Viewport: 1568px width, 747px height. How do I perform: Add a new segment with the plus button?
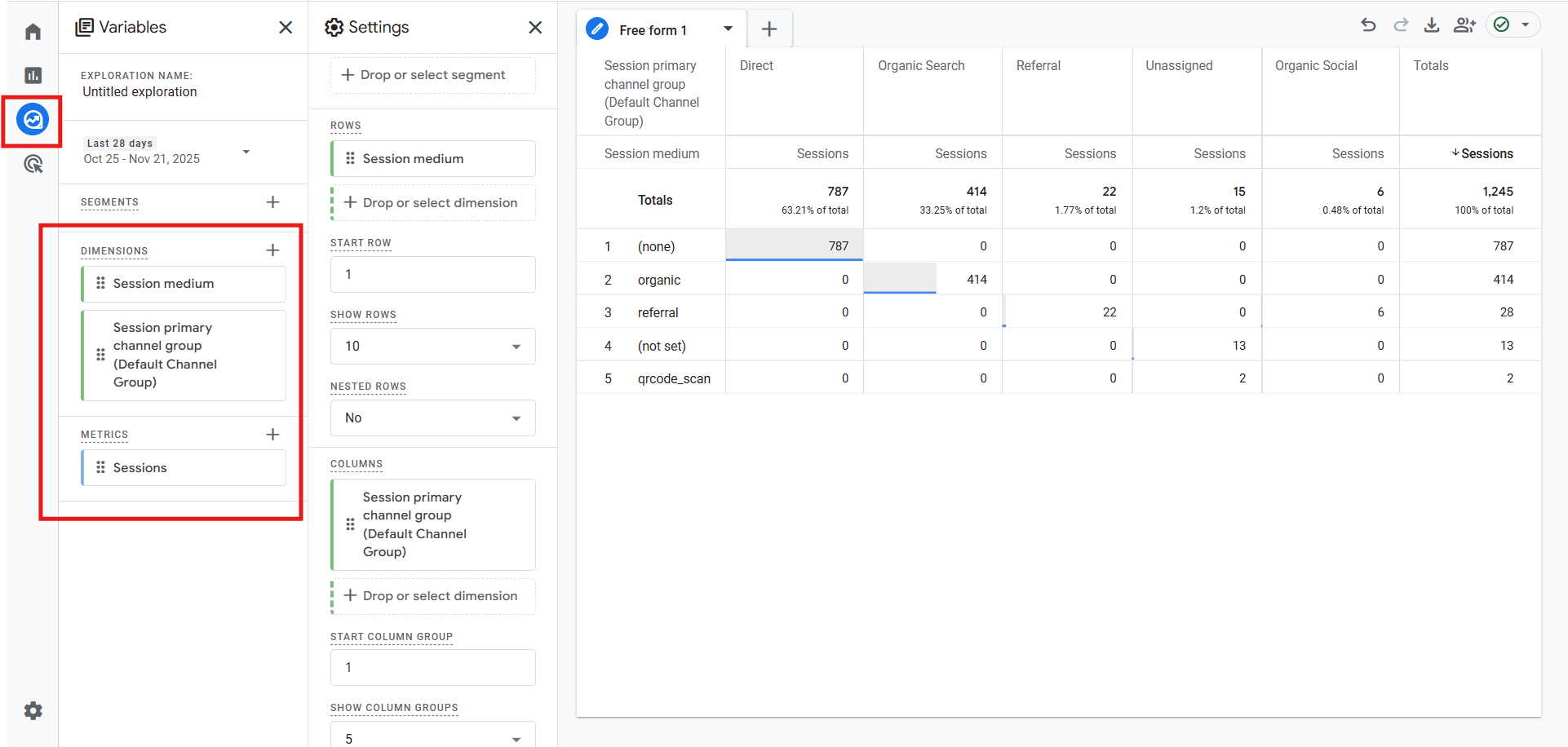(272, 201)
